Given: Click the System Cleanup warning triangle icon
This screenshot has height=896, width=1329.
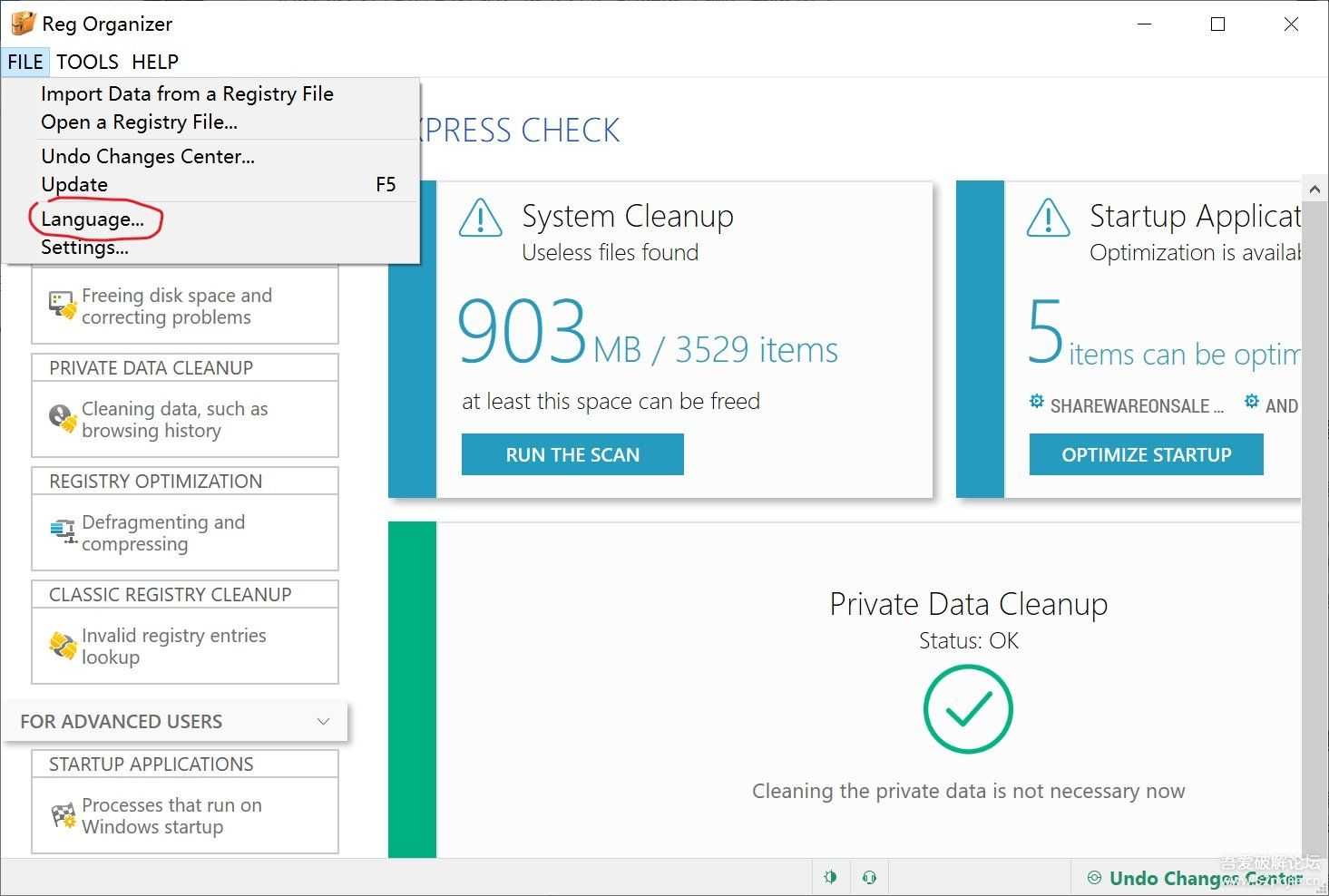Looking at the screenshot, I should click(480, 218).
